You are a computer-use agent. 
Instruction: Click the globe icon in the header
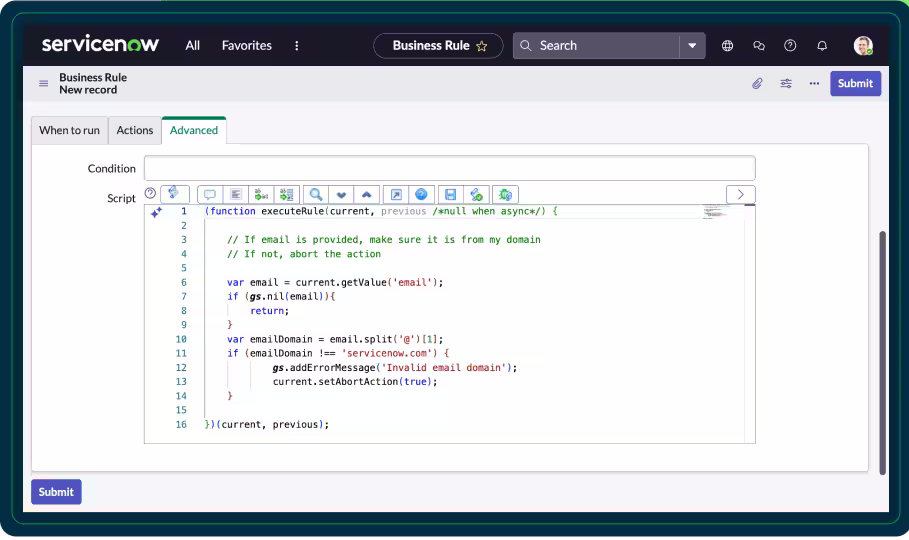tap(727, 46)
